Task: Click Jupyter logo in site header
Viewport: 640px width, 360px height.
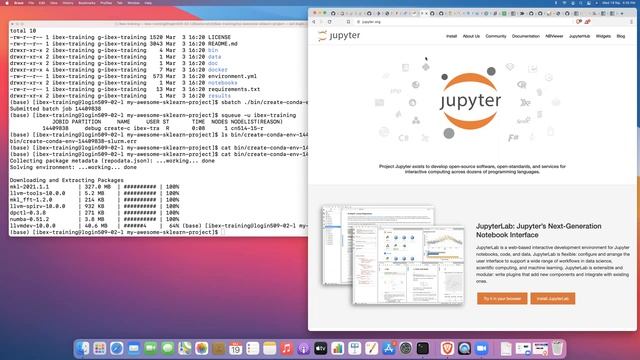Action: [339, 36]
